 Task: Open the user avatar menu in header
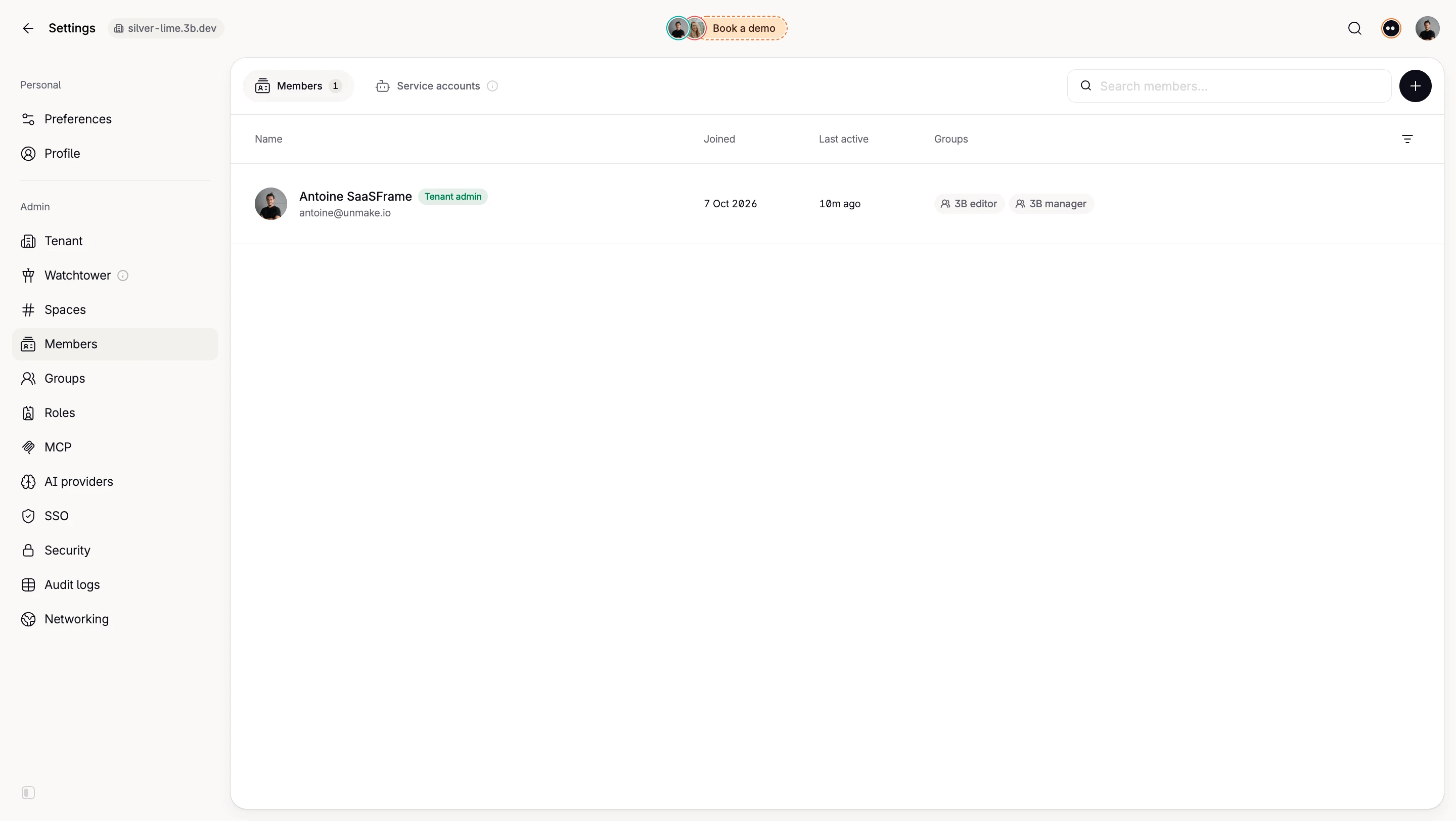tap(1427, 28)
